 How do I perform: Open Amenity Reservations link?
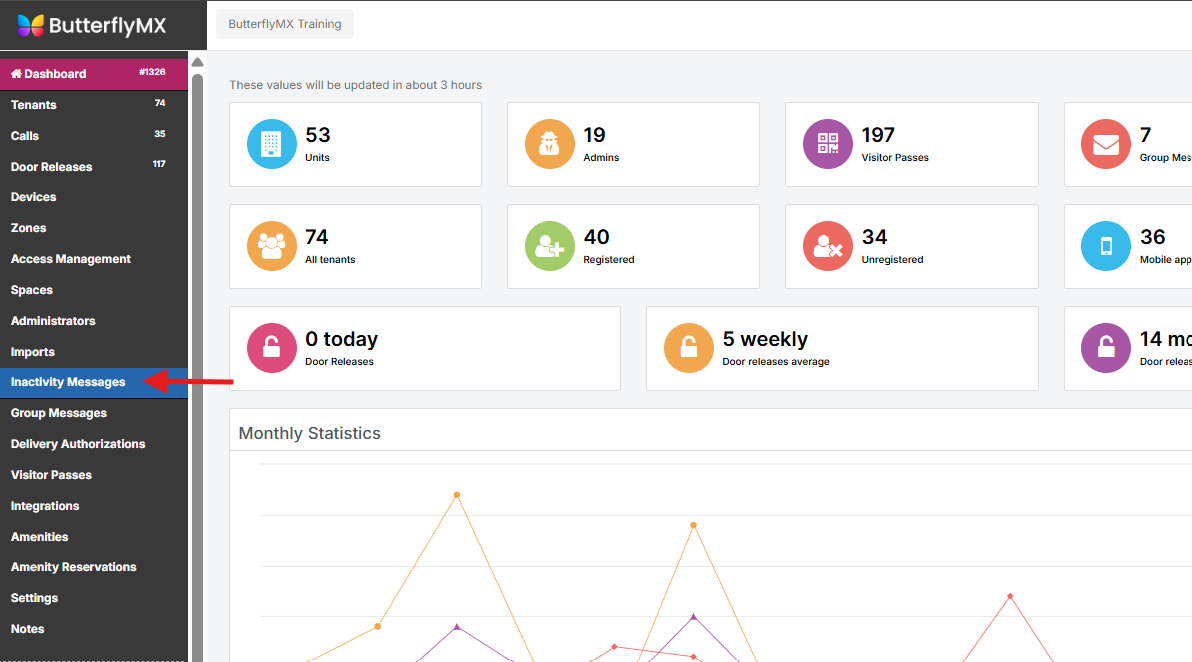74,567
